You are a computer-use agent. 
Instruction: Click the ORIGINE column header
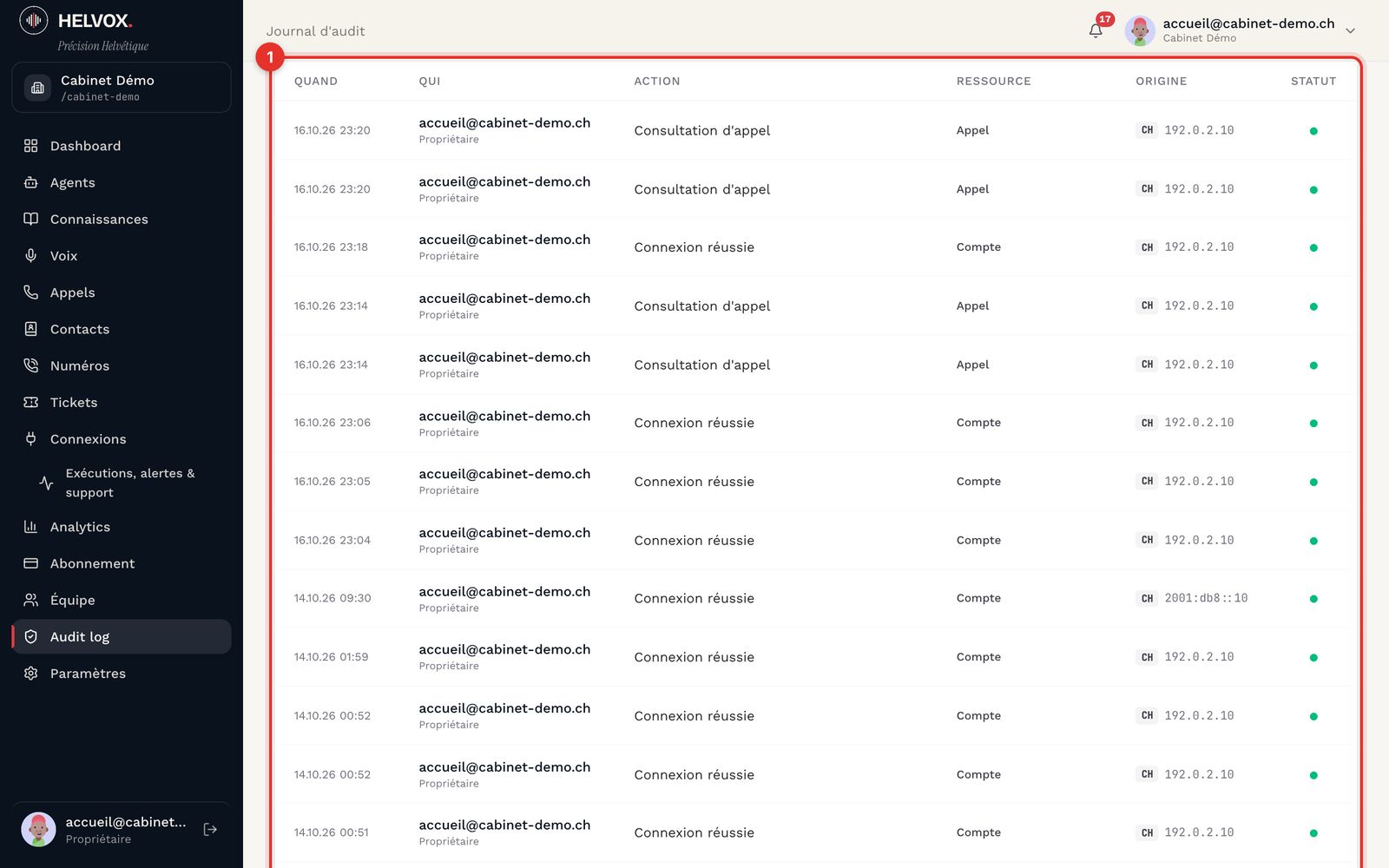click(1162, 81)
